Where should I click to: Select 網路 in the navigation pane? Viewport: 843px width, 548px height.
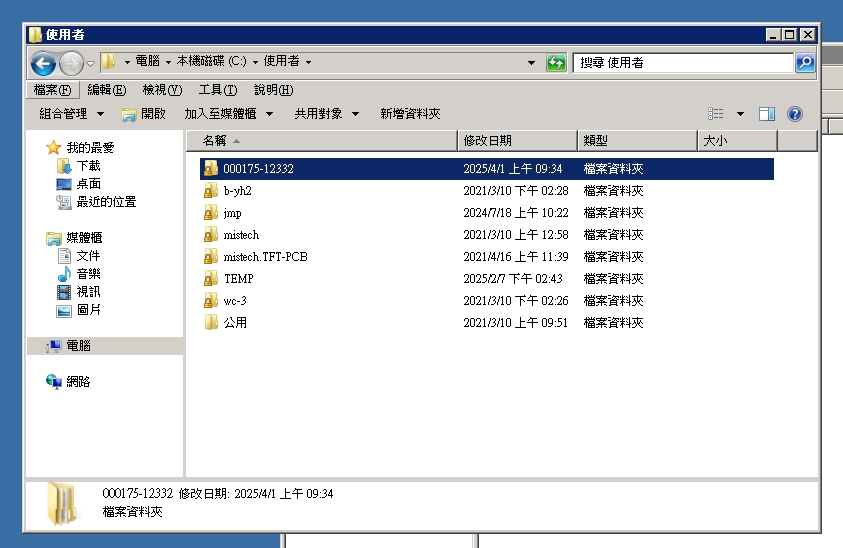coord(78,382)
